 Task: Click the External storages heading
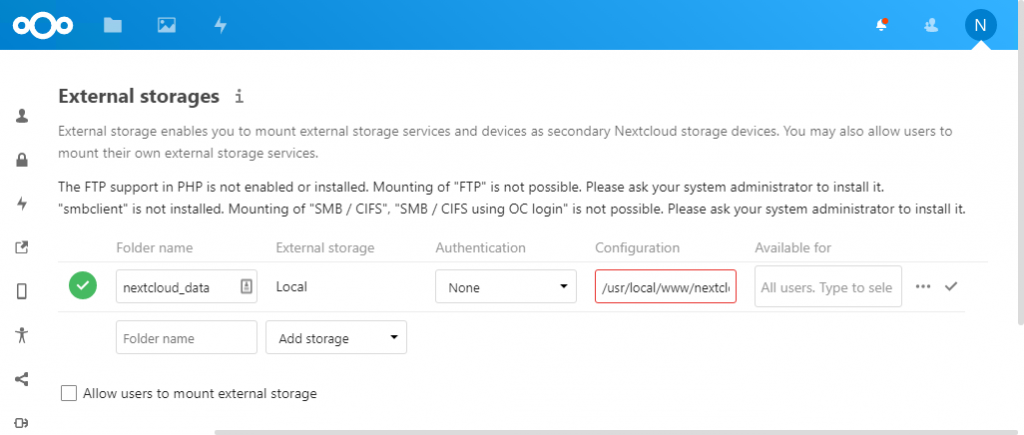pos(139,97)
